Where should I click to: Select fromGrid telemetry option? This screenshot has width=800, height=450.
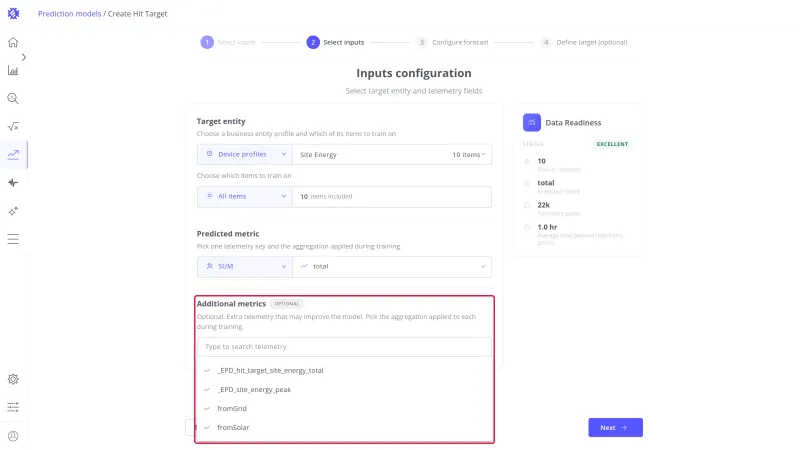coord(344,409)
